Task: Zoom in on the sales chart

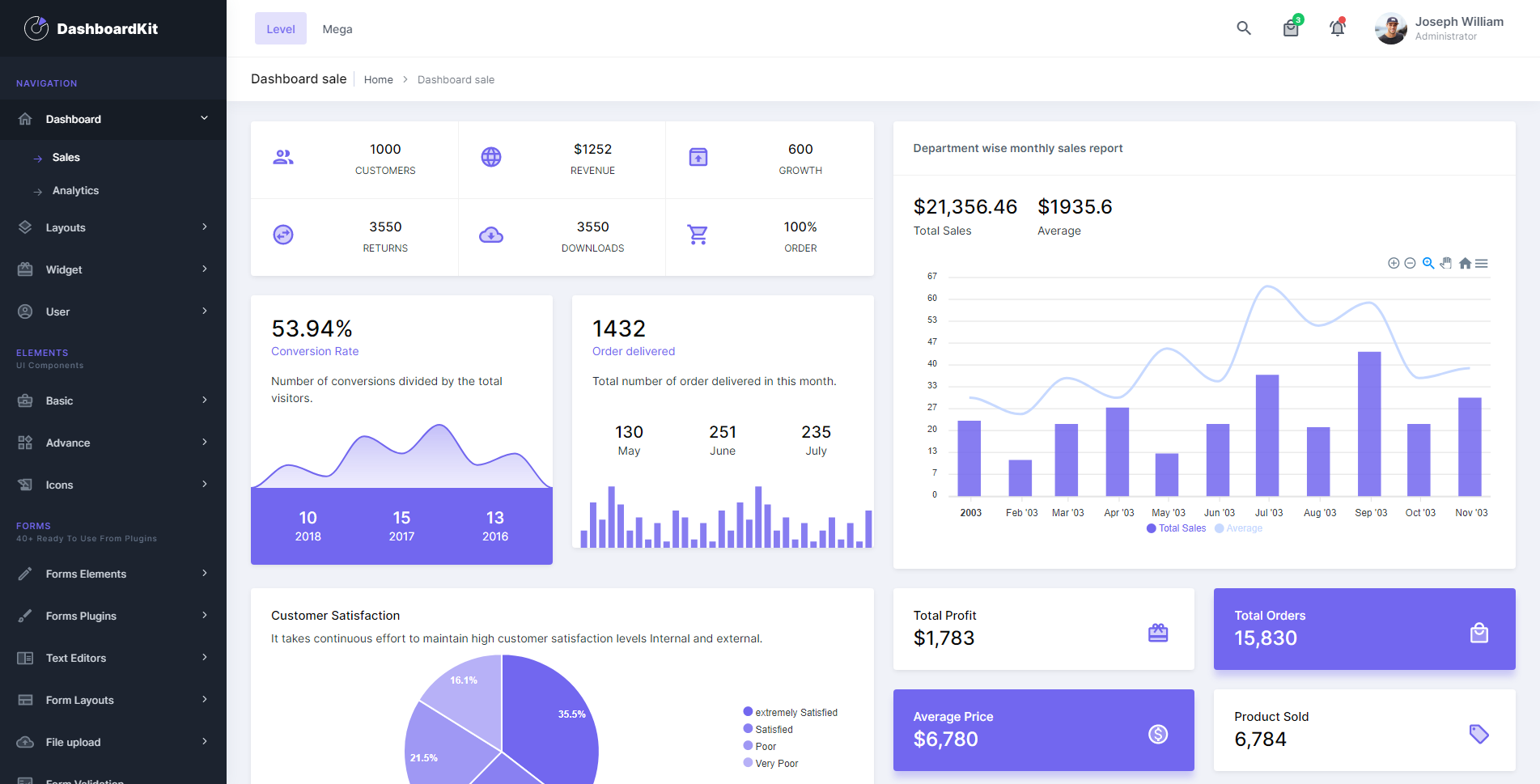Action: pos(1394,263)
